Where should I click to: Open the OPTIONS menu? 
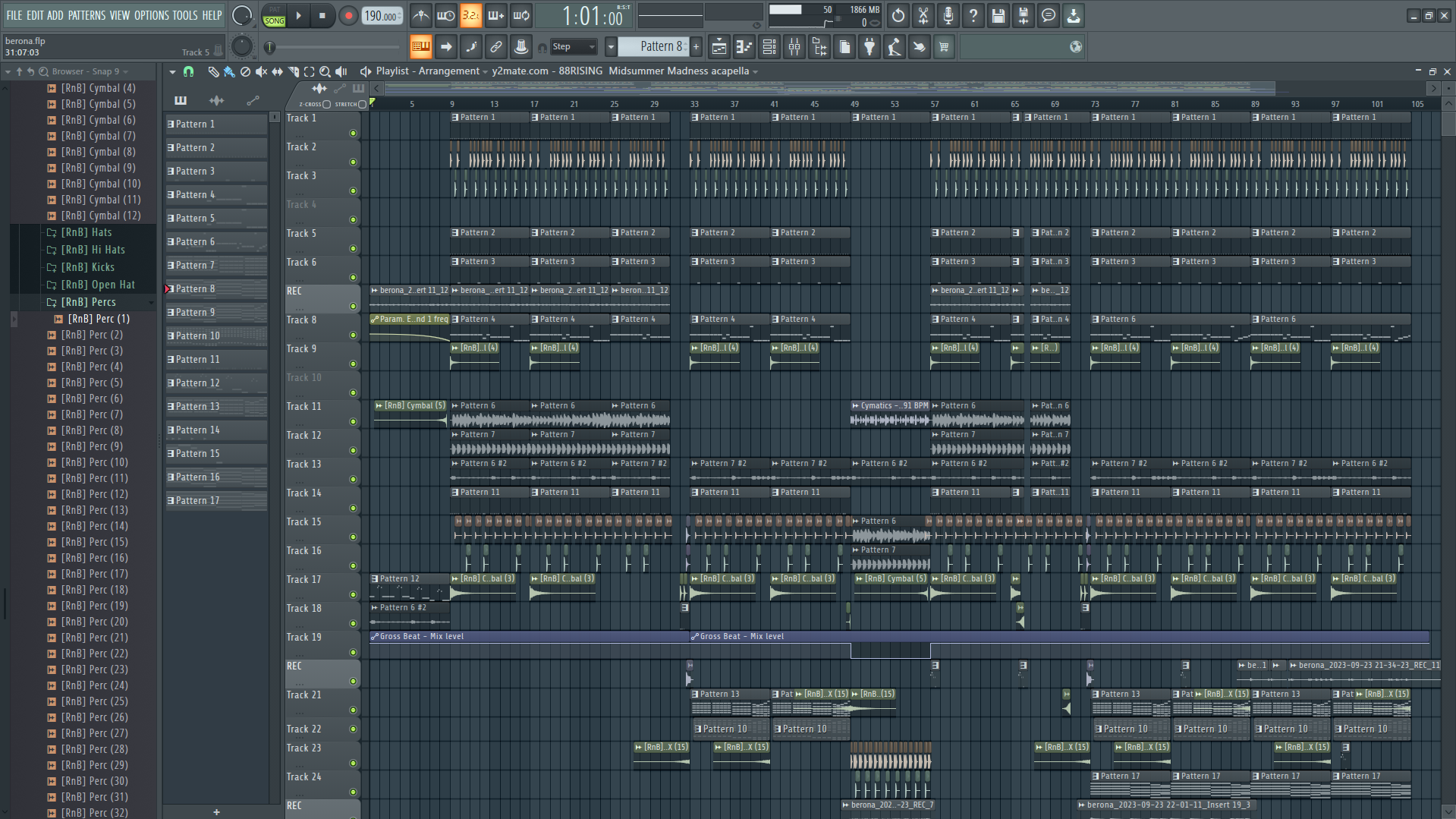click(x=151, y=15)
